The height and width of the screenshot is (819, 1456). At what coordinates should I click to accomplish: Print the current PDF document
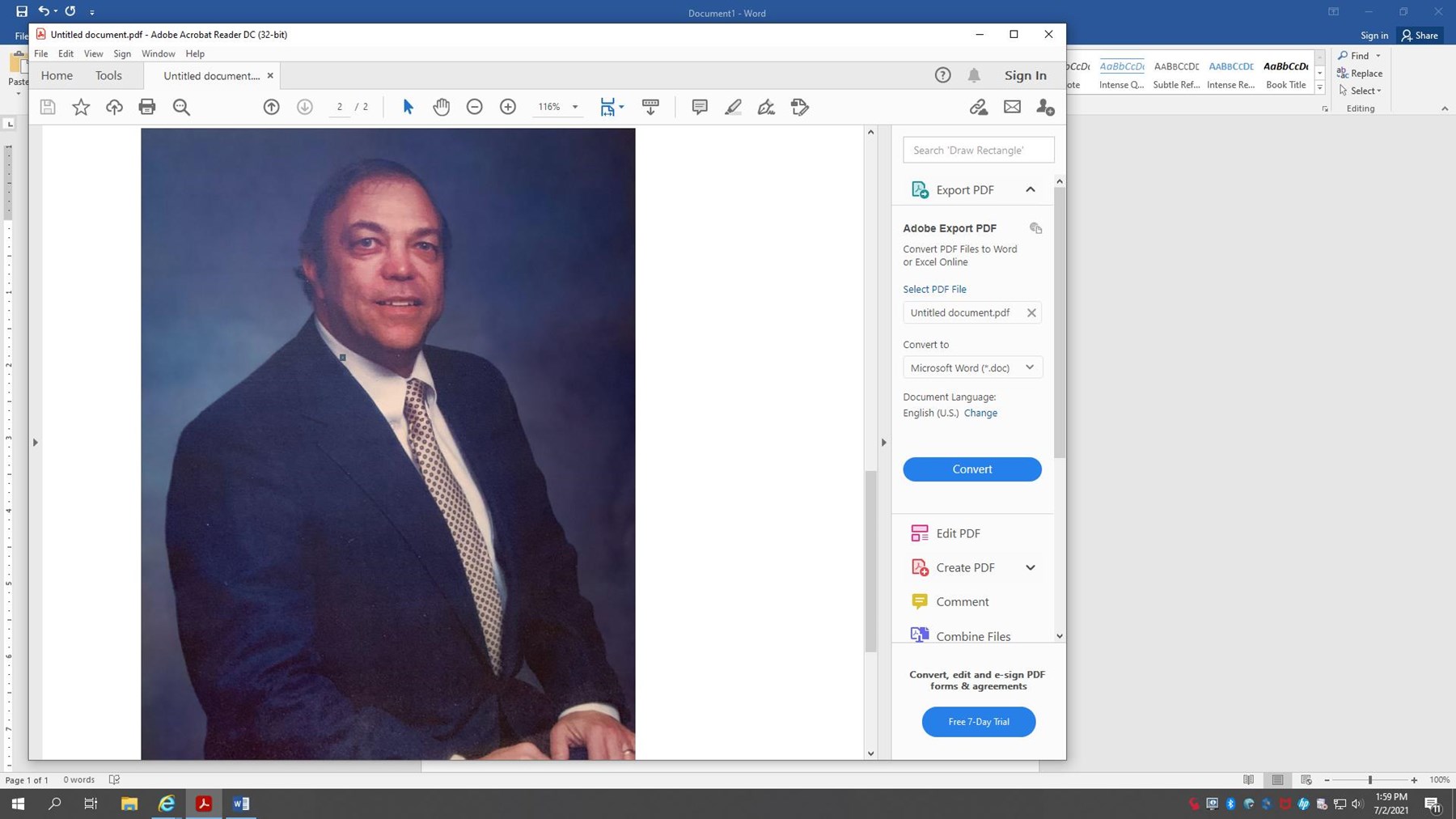click(x=147, y=106)
